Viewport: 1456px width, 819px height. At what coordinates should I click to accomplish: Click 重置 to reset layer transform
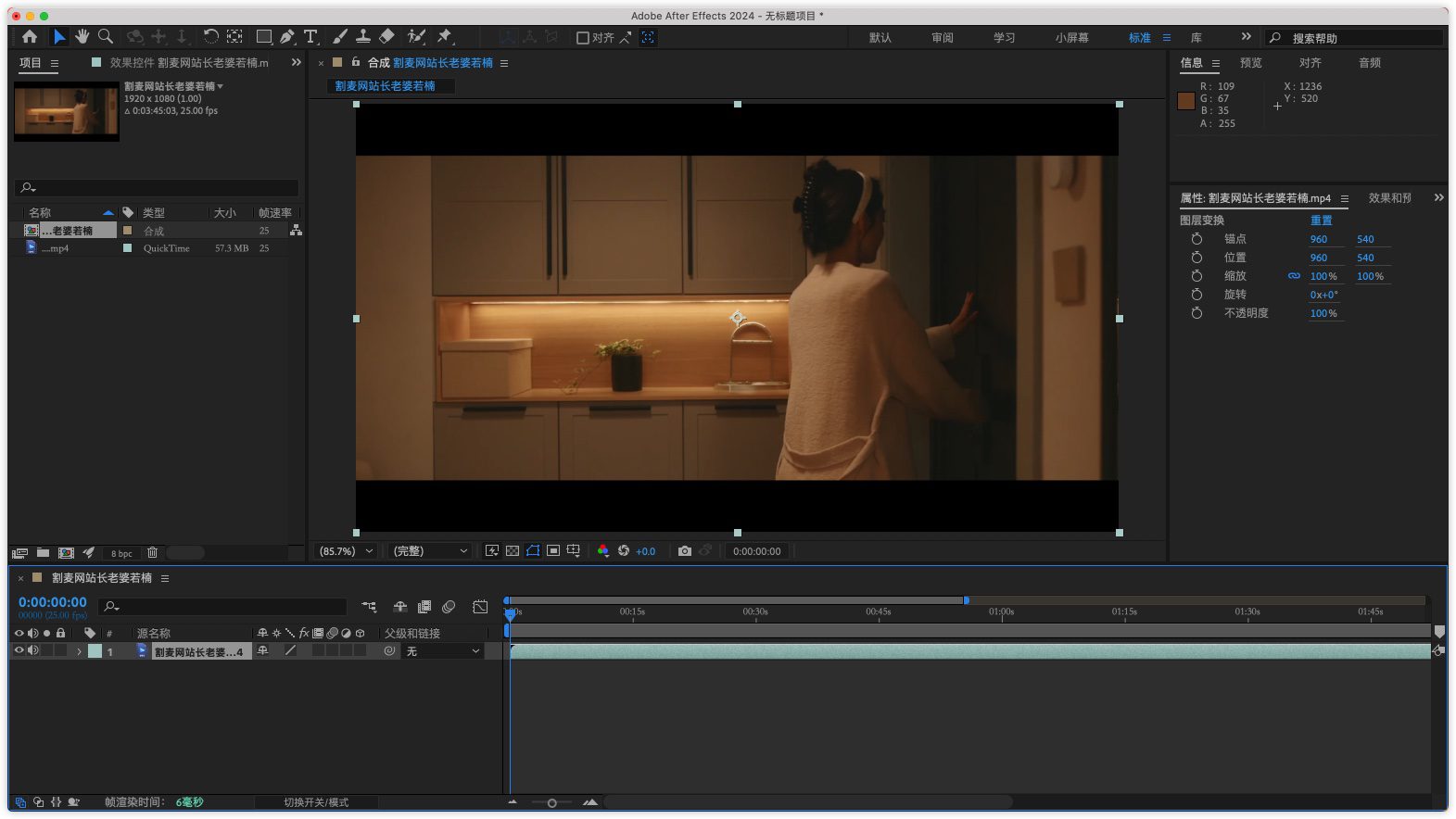click(1321, 220)
